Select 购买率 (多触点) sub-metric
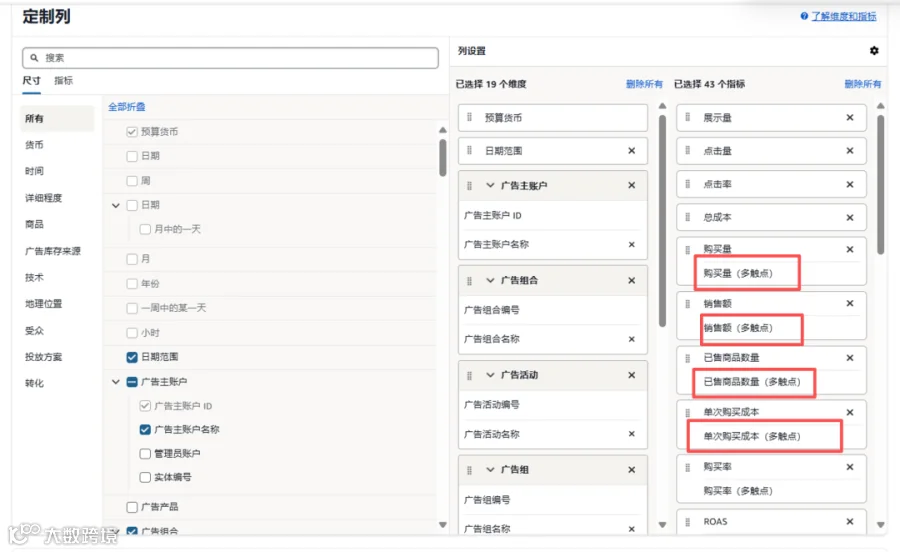Viewport: 900px width, 552px height. [x=738, y=491]
